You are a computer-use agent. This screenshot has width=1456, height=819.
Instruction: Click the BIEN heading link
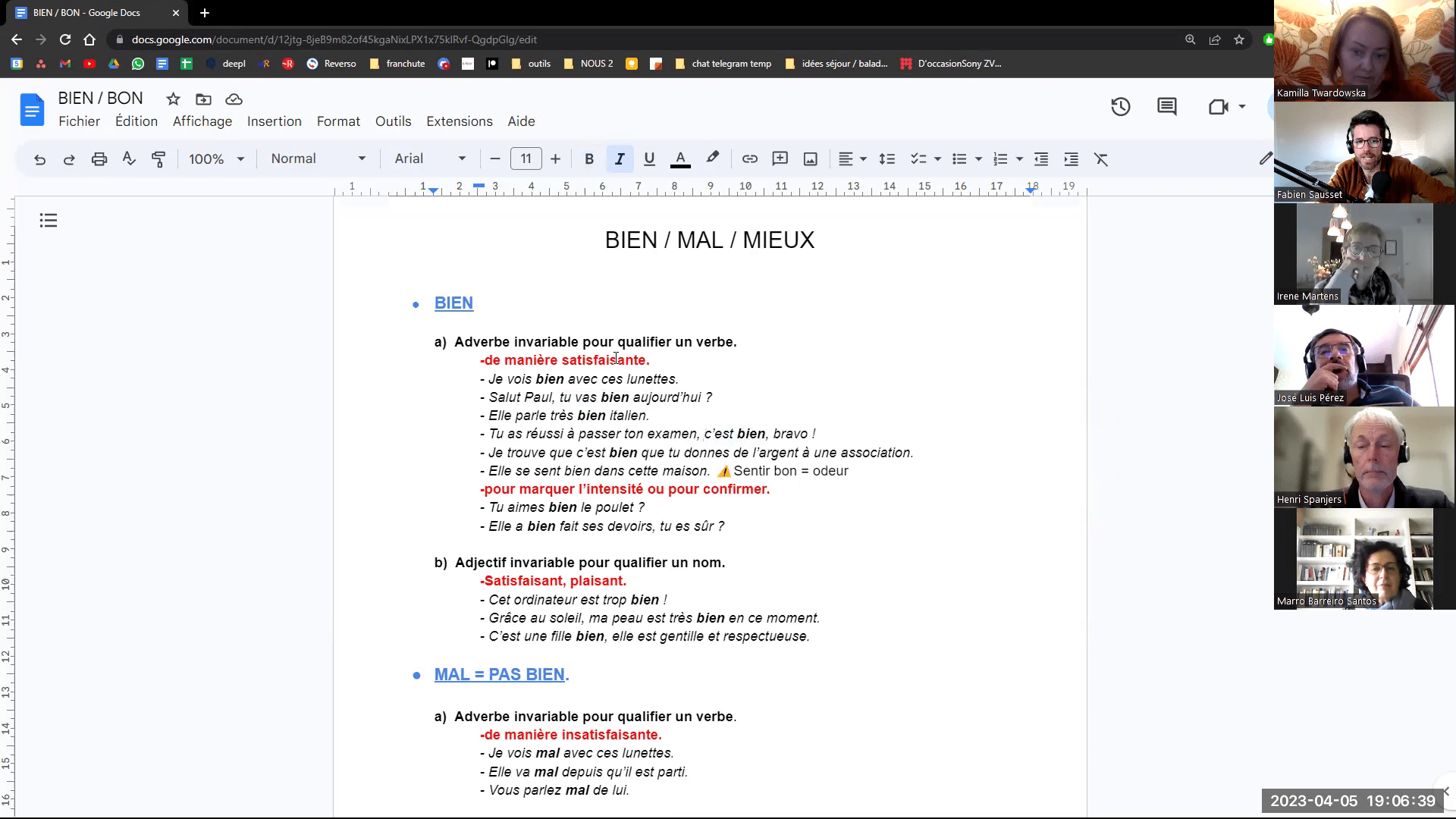tap(453, 303)
